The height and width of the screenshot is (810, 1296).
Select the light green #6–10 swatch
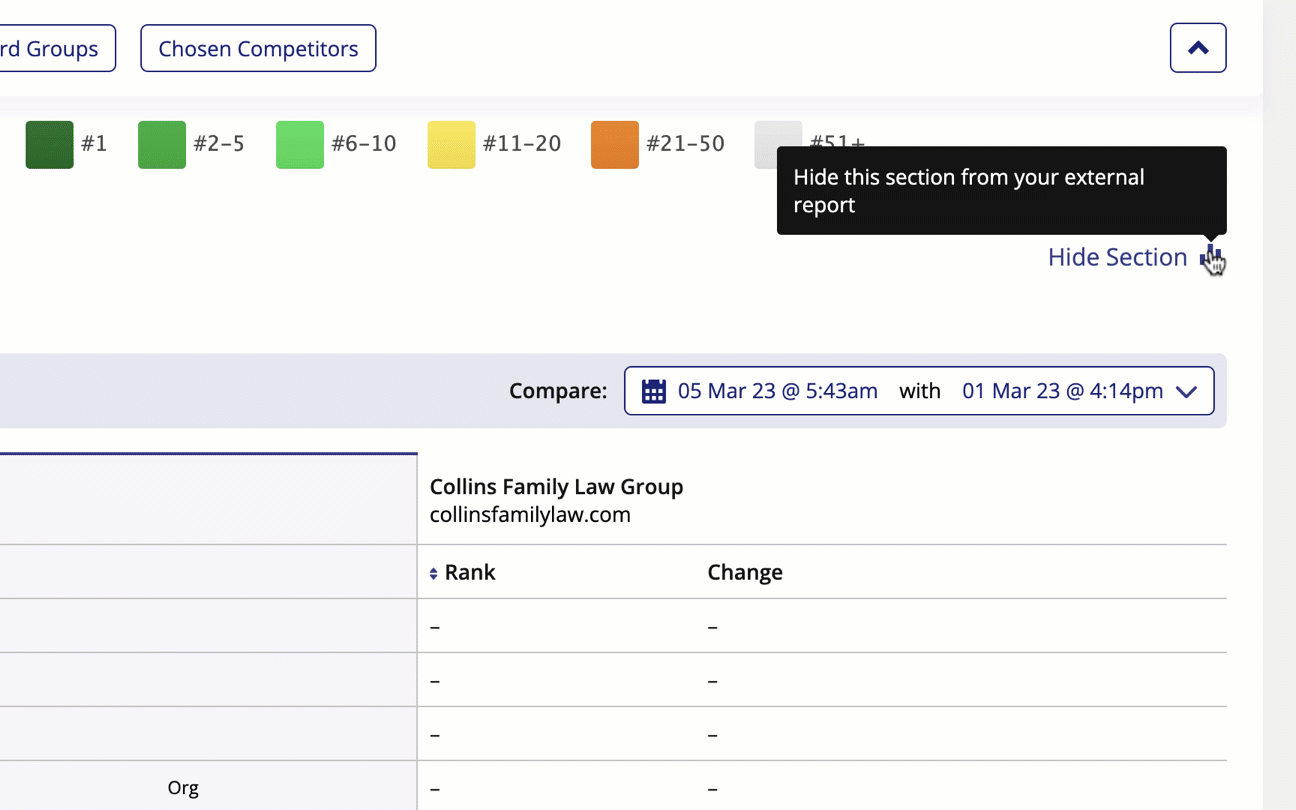pyautogui.click(x=299, y=144)
